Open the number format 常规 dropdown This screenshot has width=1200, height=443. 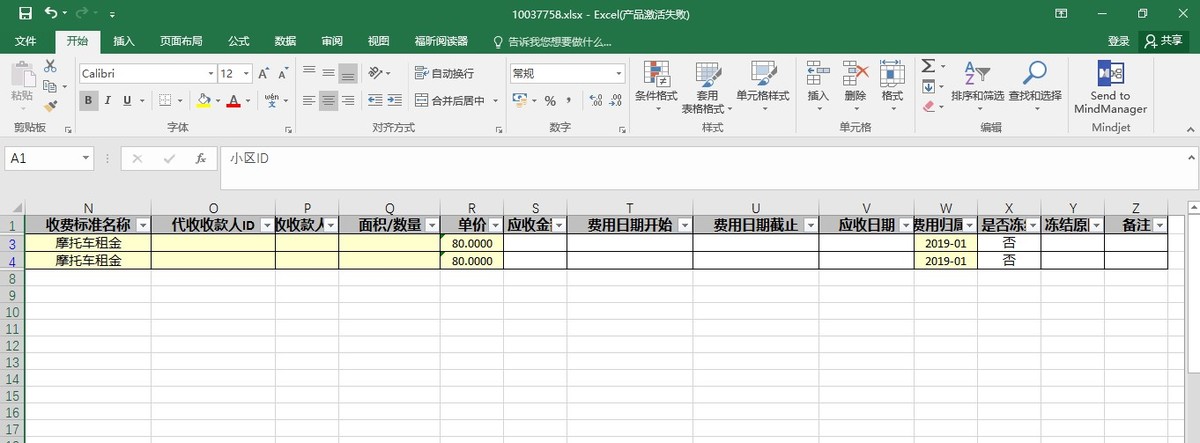pyautogui.click(x=619, y=74)
